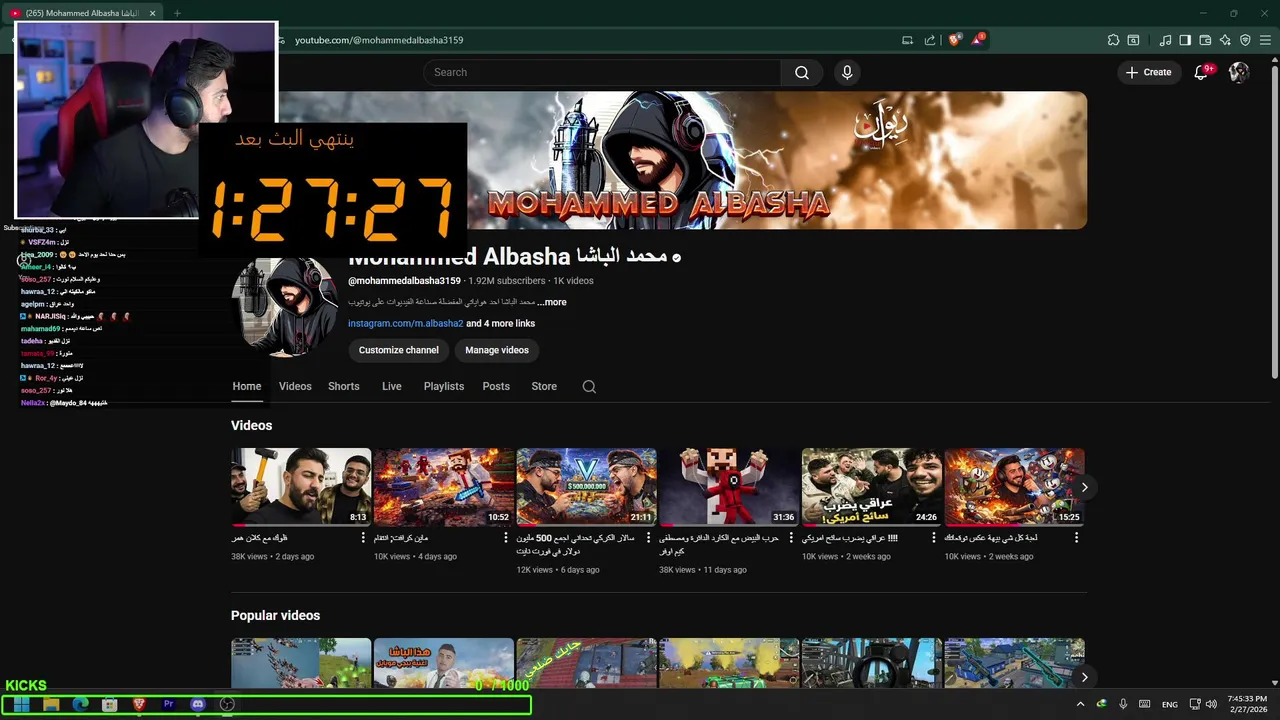Open YouTube notifications bell showing 9+
The image size is (1280, 720).
[x=1202, y=72]
